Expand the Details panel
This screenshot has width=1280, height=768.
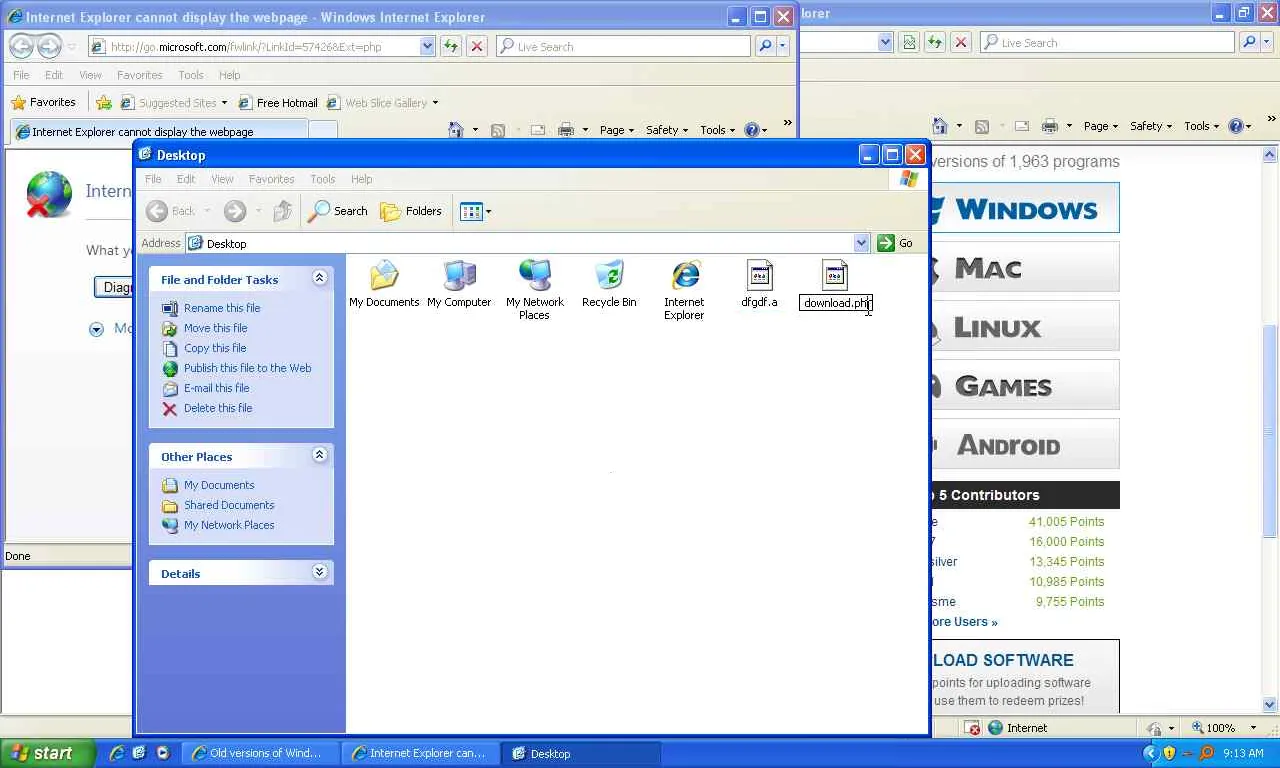coord(320,572)
